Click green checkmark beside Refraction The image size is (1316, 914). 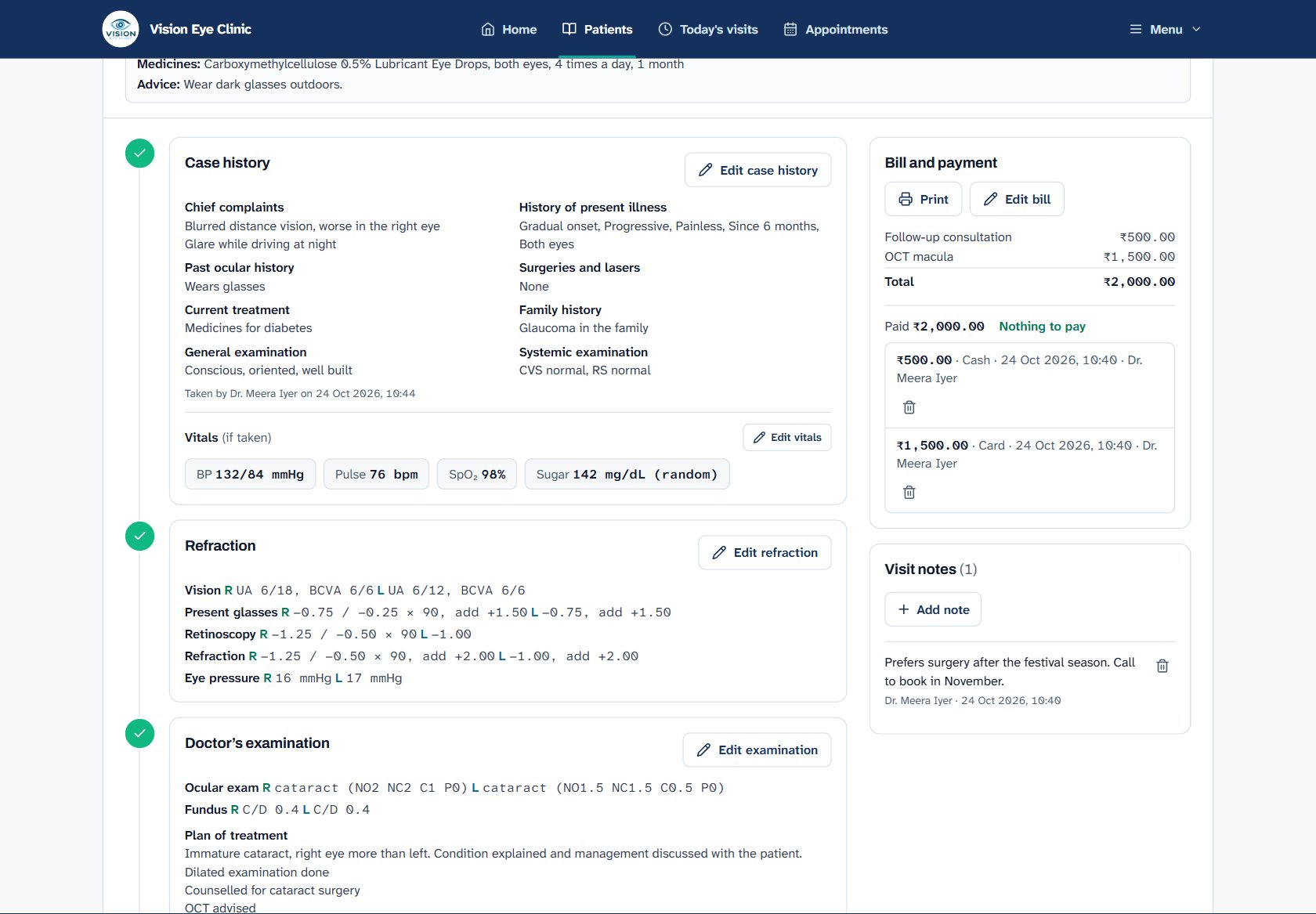(139, 536)
